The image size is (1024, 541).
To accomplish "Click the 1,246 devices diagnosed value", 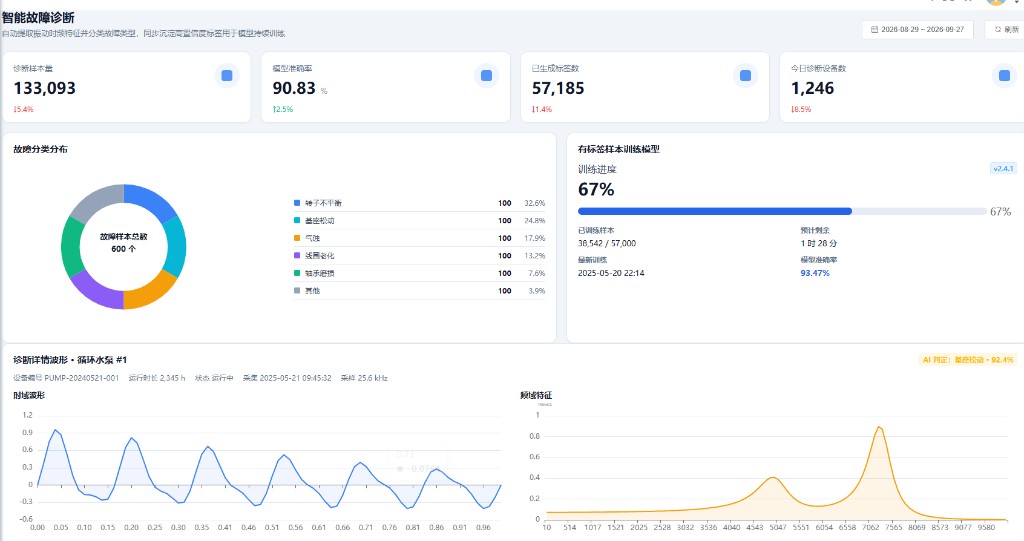I will 812,88.
